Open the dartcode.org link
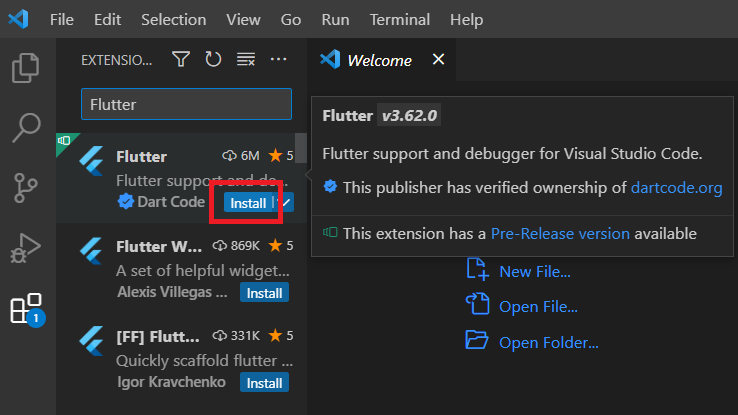 (676, 187)
